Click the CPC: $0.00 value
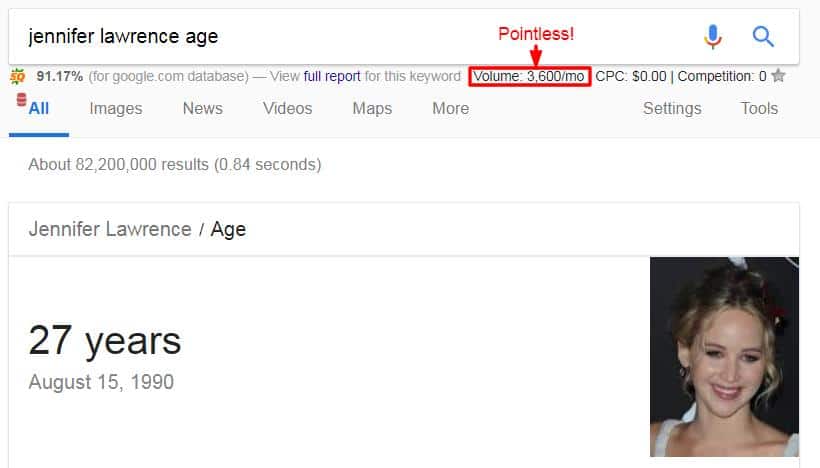The image size is (820, 468). [631, 76]
